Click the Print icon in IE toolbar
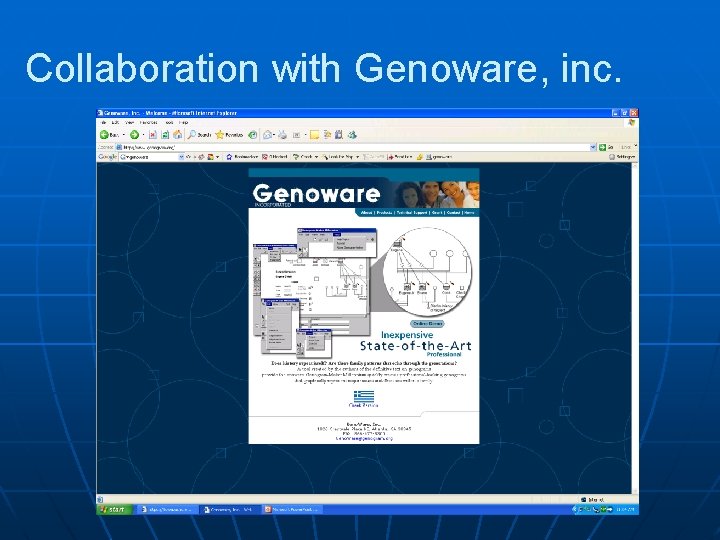 pos(282,135)
